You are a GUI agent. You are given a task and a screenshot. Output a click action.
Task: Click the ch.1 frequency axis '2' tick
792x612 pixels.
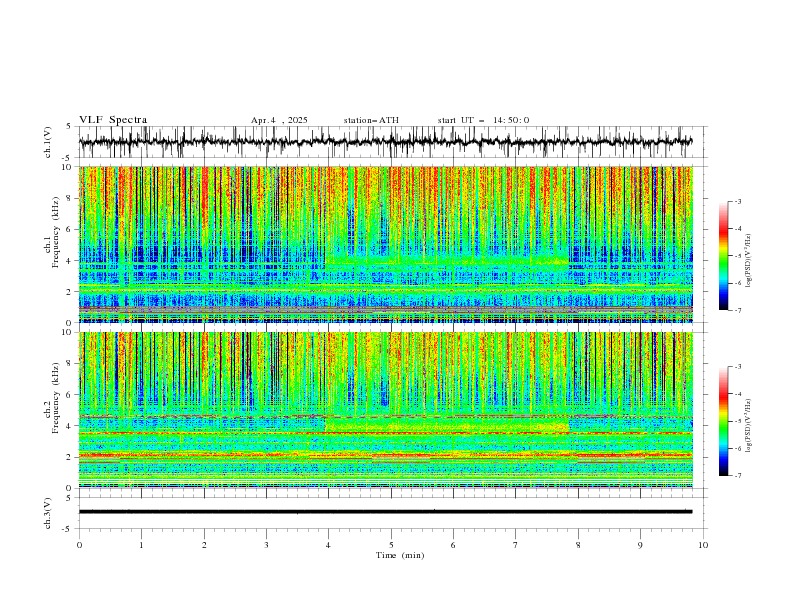pyautogui.click(x=71, y=291)
